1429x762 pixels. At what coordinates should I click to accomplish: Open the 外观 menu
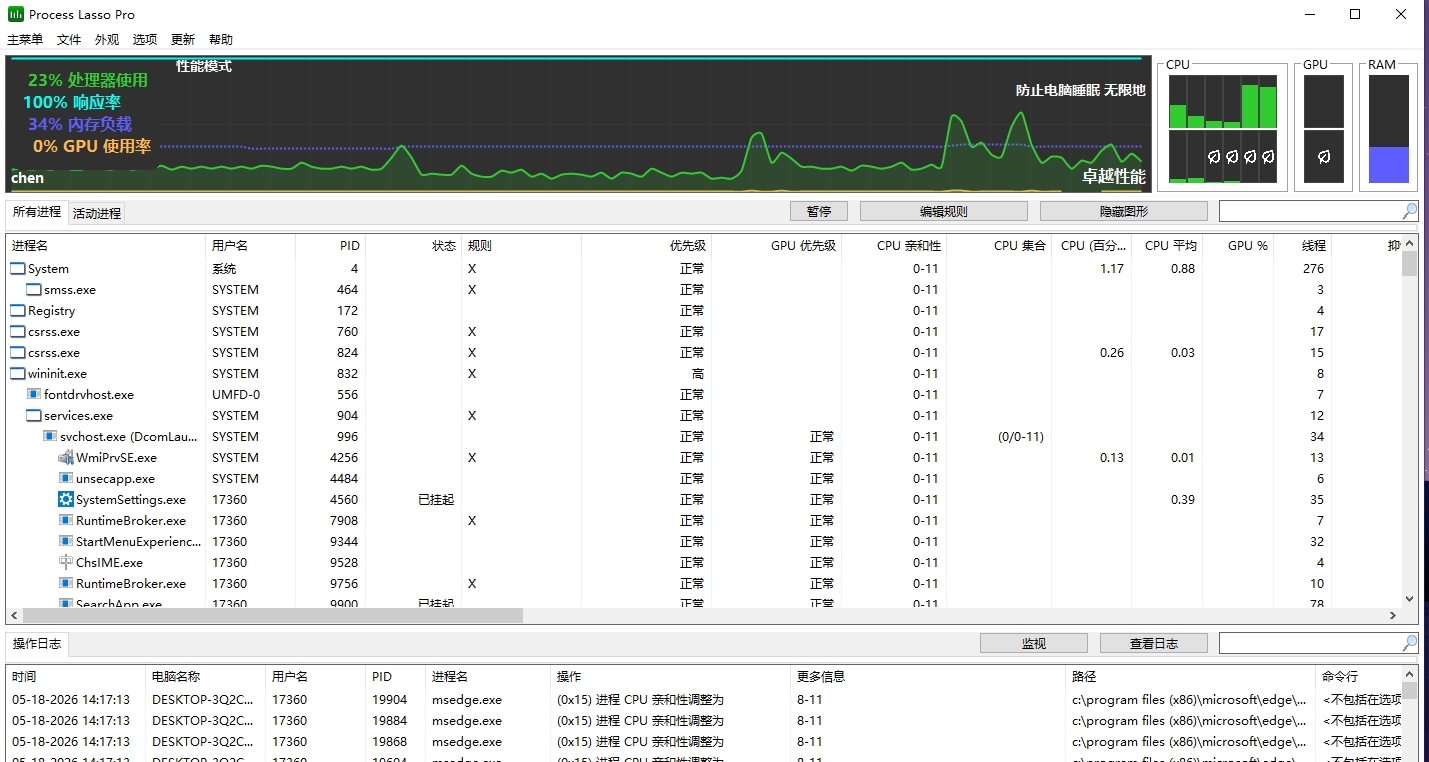click(x=107, y=40)
